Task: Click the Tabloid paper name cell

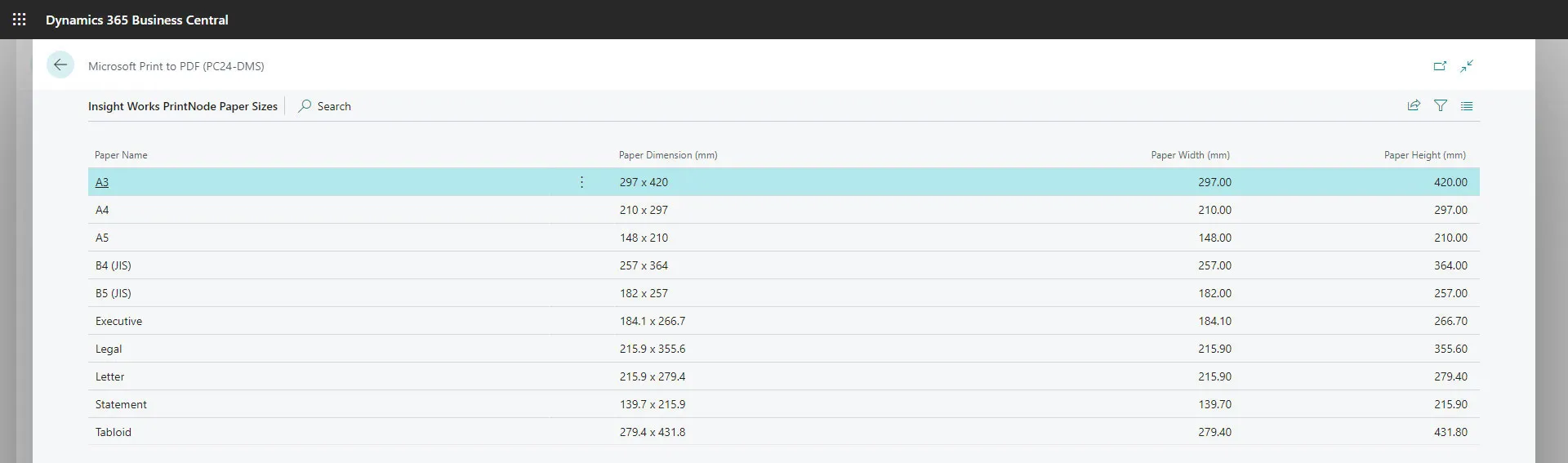Action: click(x=113, y=432)
